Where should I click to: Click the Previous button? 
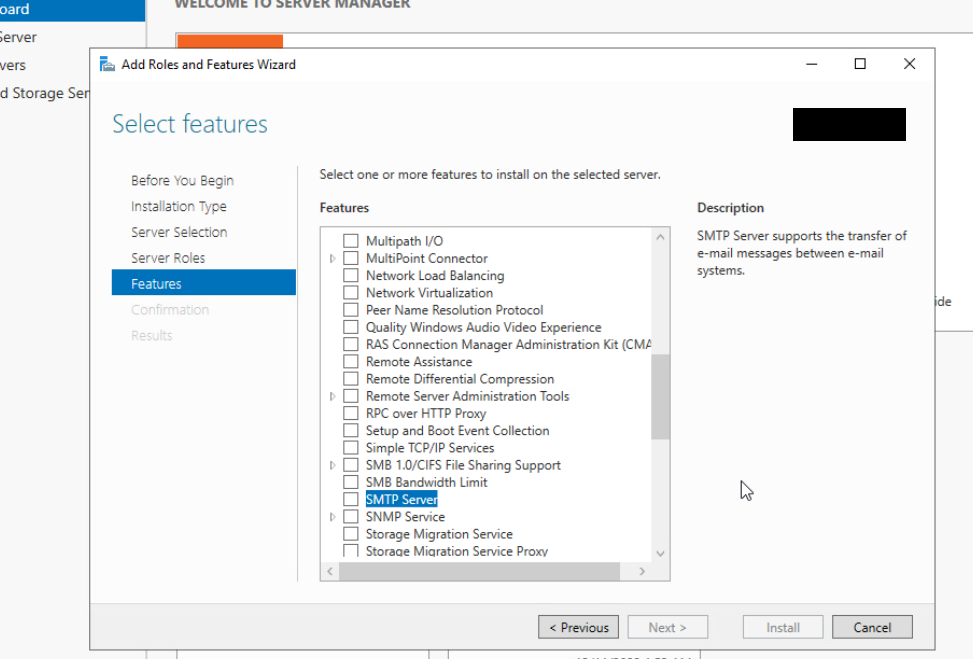pos(578,627)
